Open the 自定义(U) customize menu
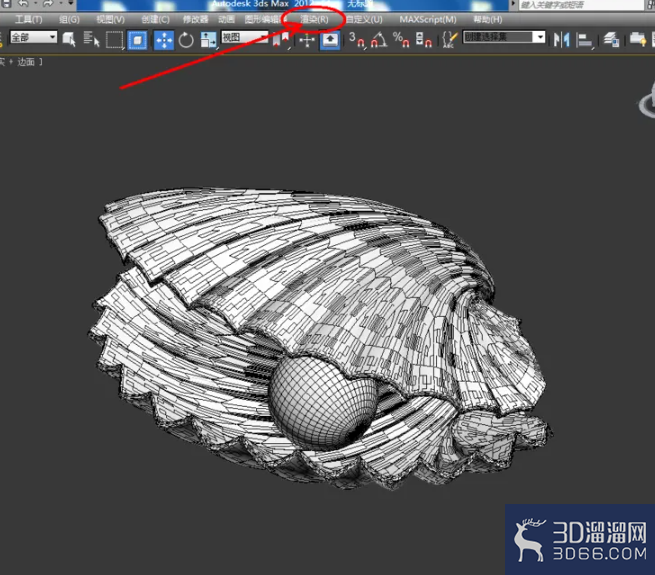 tap(364, 19)
